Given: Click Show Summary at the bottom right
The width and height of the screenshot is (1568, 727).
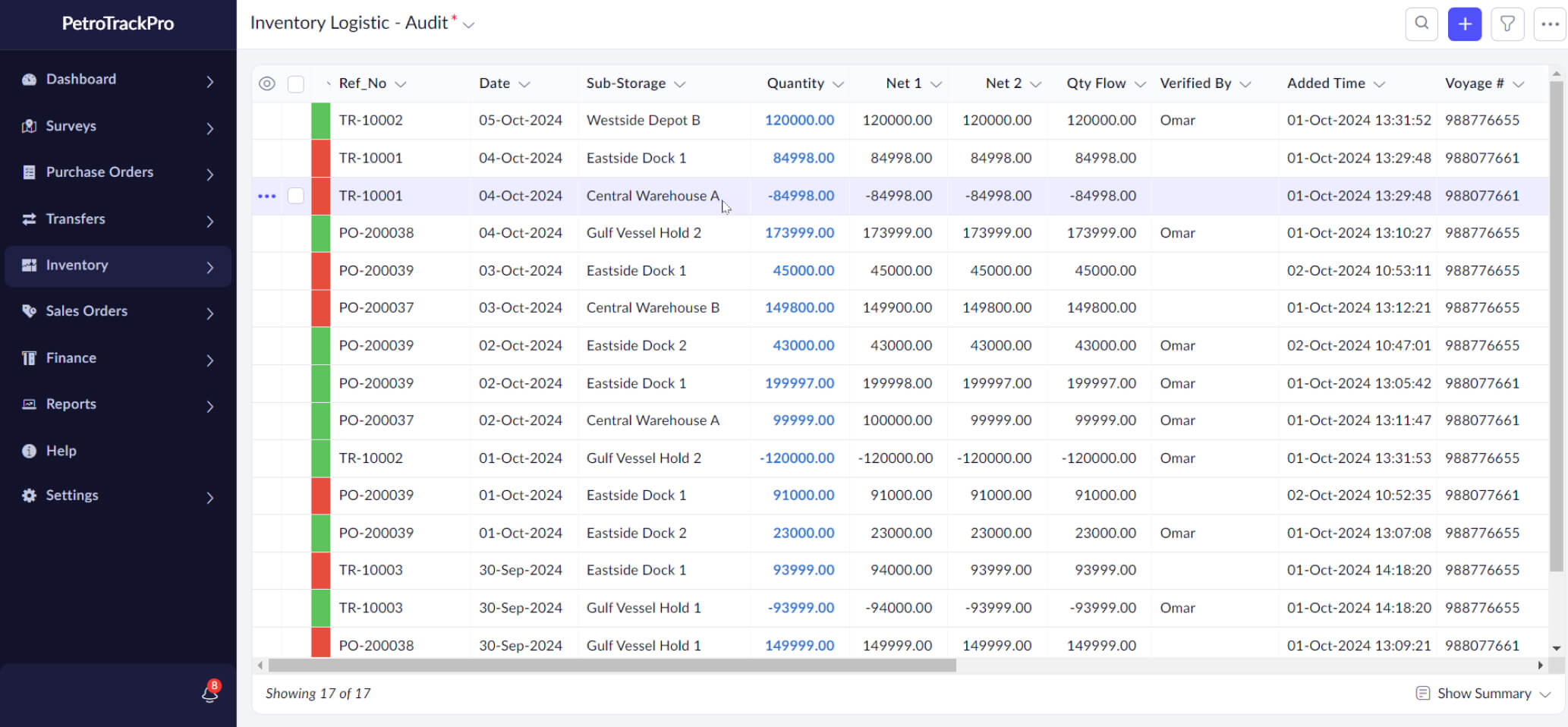Looking at the screenshot, I should pyautogui.click(x=1482, y=693).
